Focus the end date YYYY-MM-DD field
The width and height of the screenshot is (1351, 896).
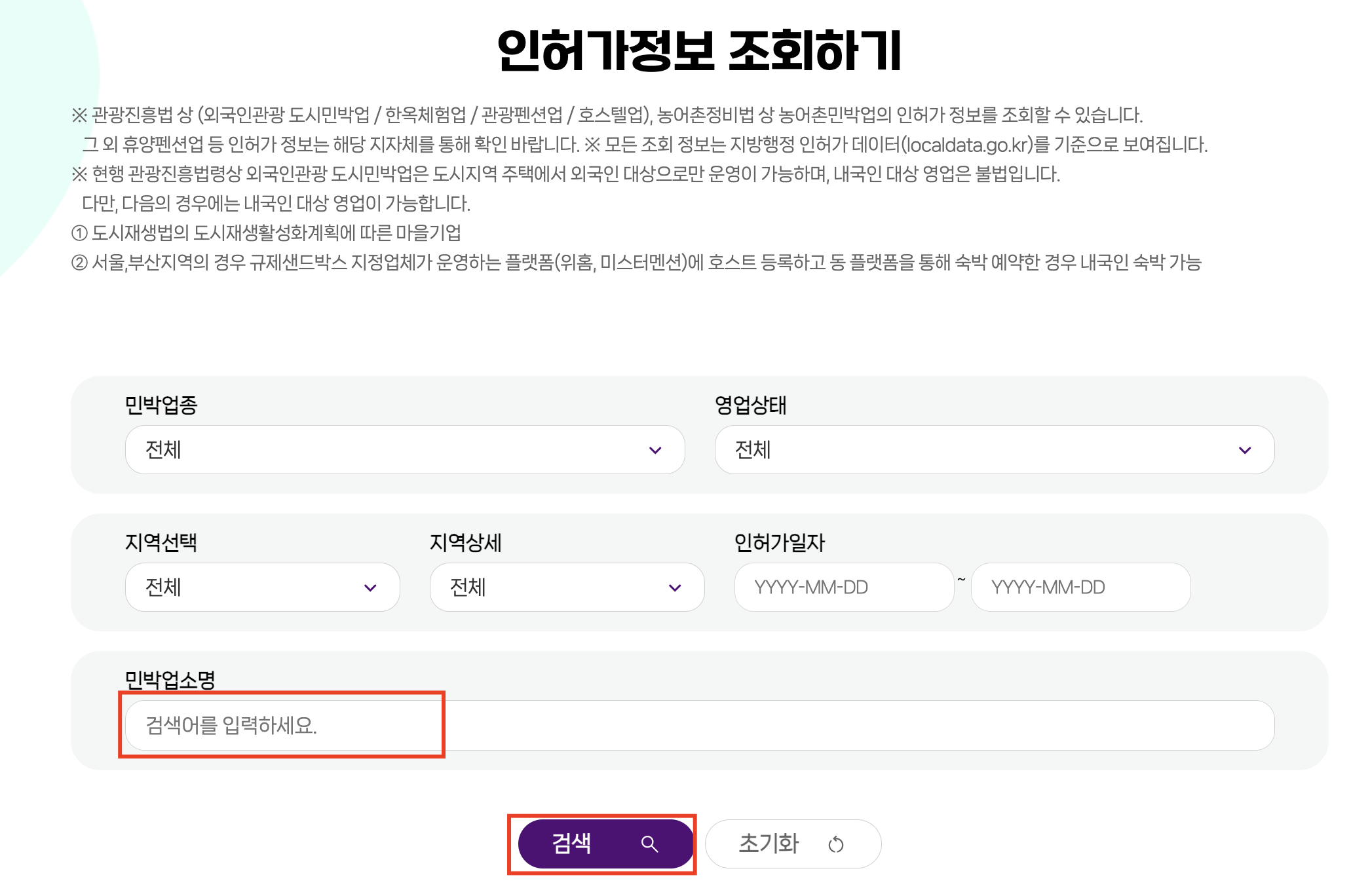1080,588
